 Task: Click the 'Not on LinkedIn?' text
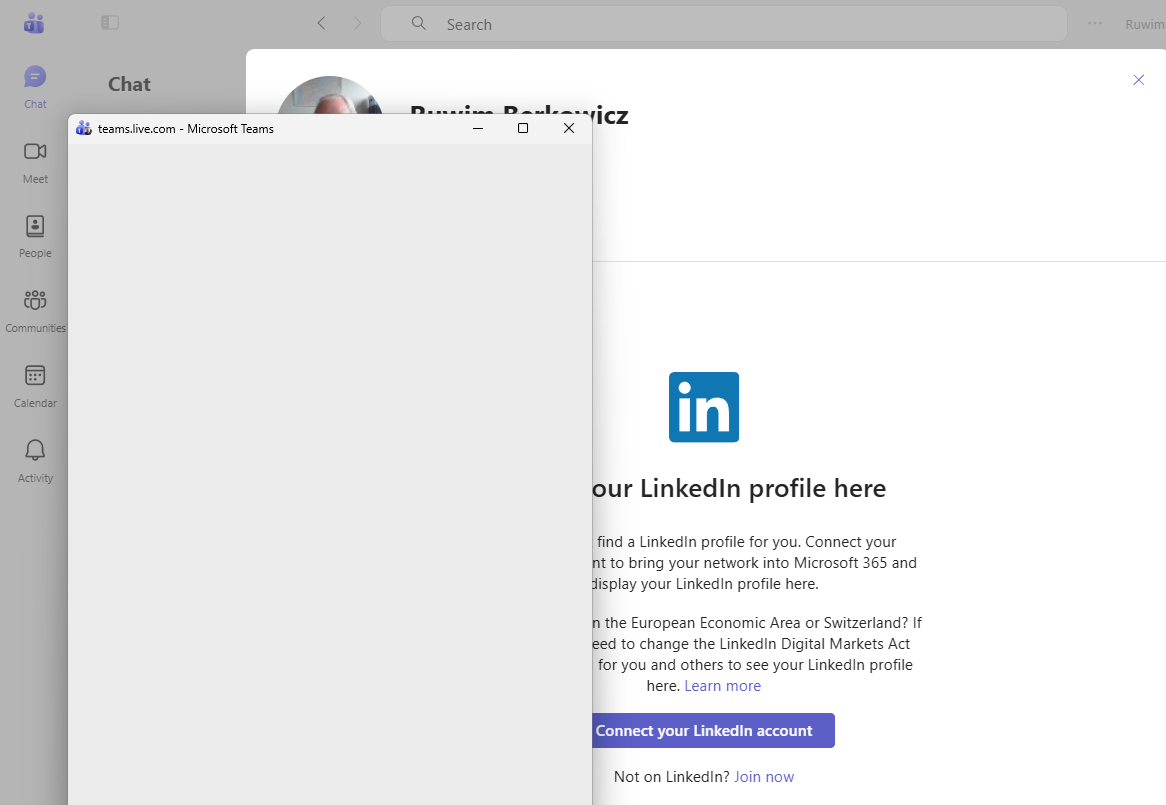tap(671, 777)
